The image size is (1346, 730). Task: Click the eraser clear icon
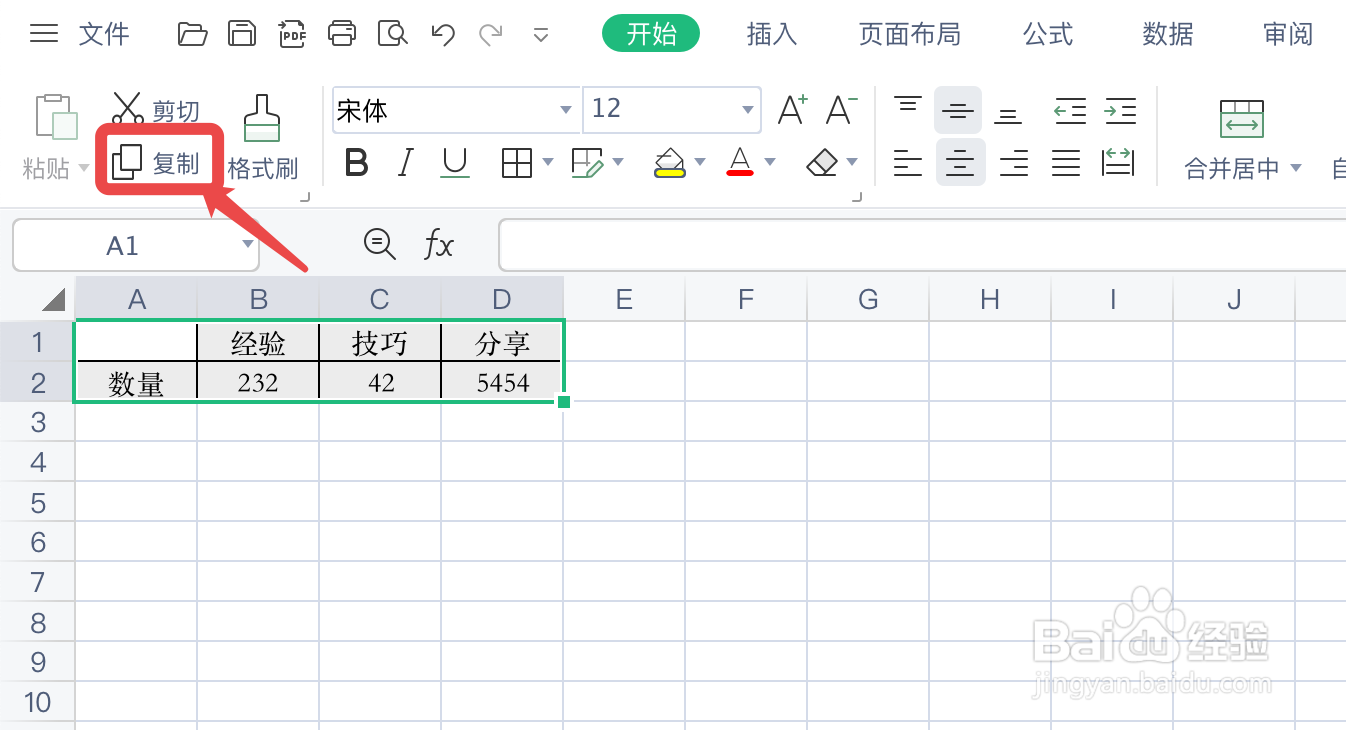821,162
